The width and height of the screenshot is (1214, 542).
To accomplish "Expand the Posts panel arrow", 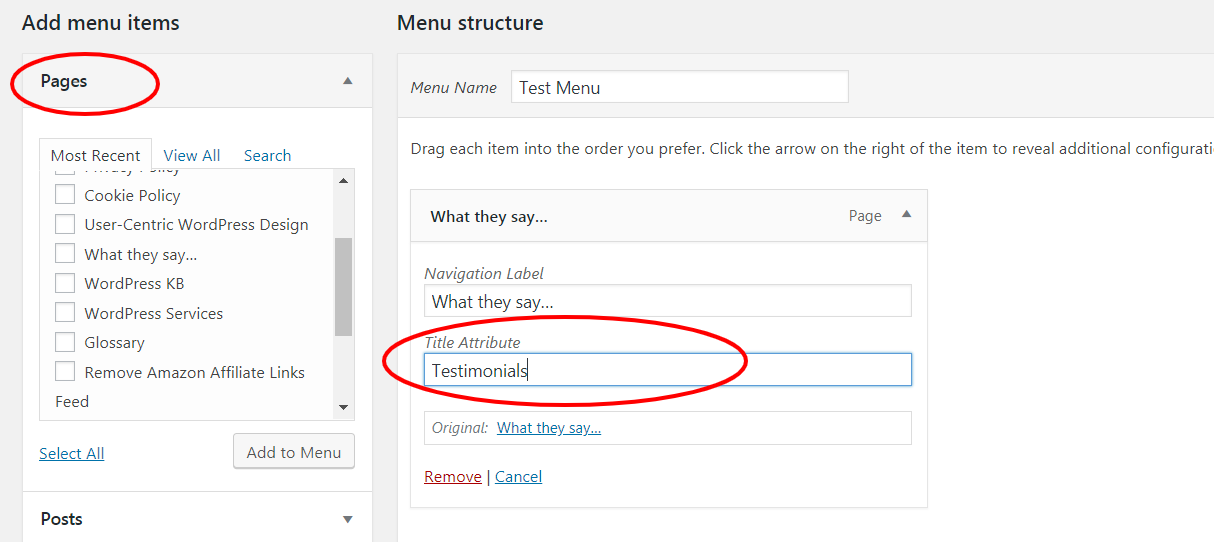I will [x=347, y=519].
